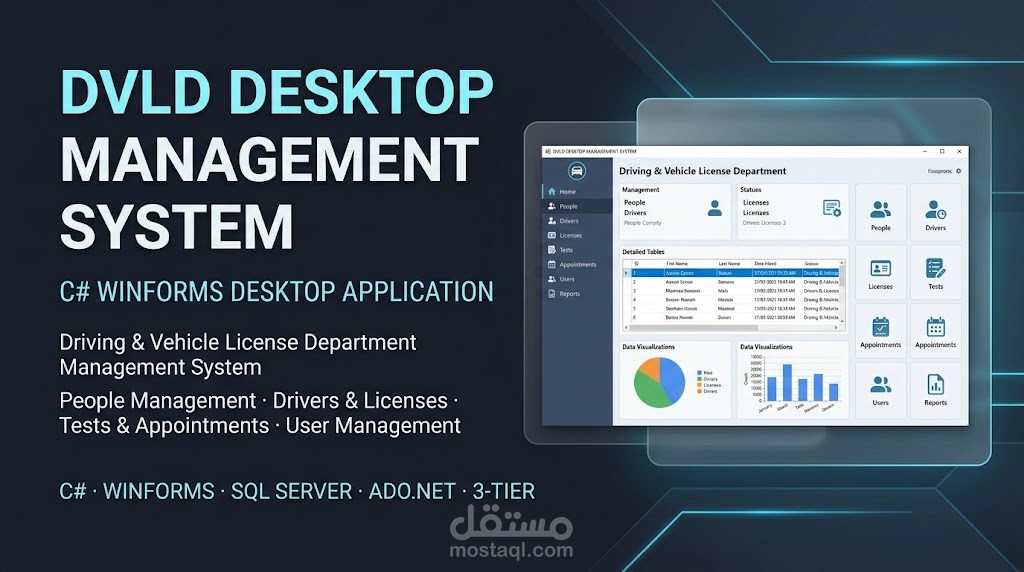Minimize the DVLD Desktop Management System window
Viewport: 1024px width, 572px height.
pos(925,151)
